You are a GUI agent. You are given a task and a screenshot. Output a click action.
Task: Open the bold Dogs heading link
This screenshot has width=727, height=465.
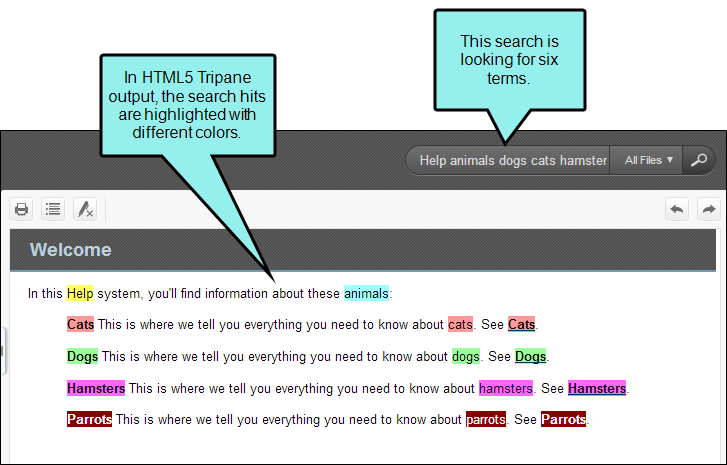coord(82,357)
